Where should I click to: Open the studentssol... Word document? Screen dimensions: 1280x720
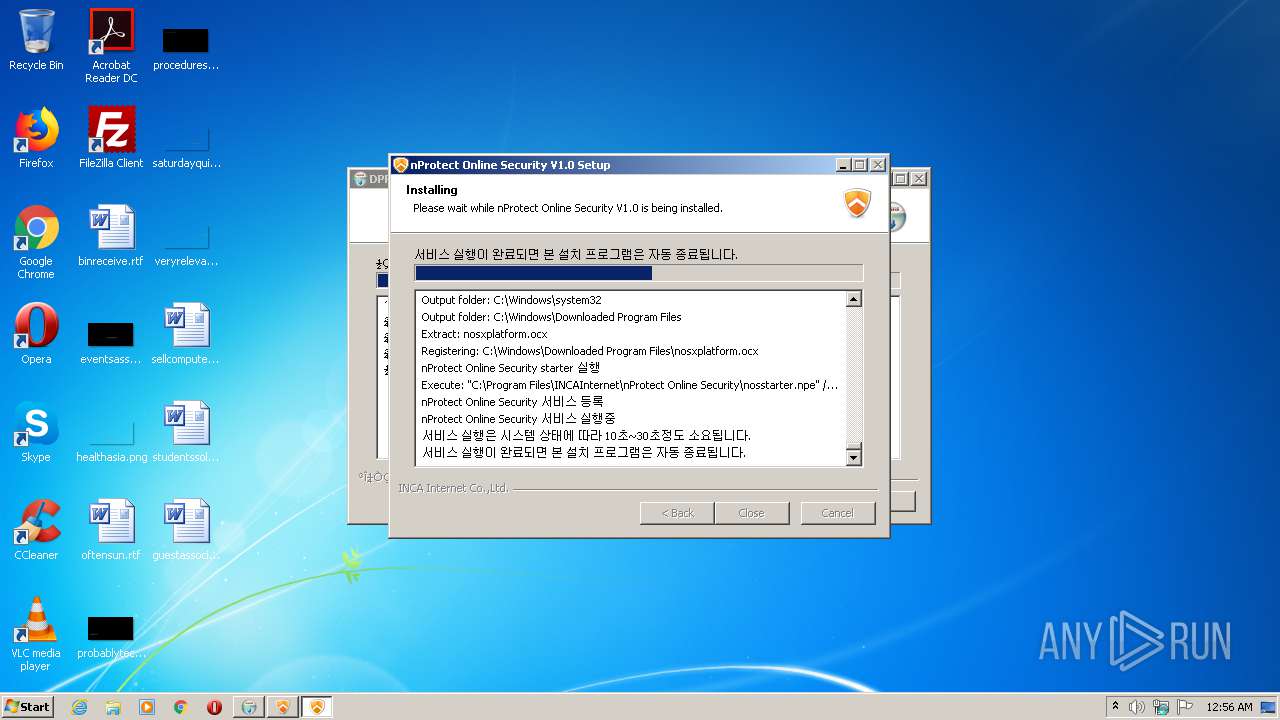pos(186,432)
